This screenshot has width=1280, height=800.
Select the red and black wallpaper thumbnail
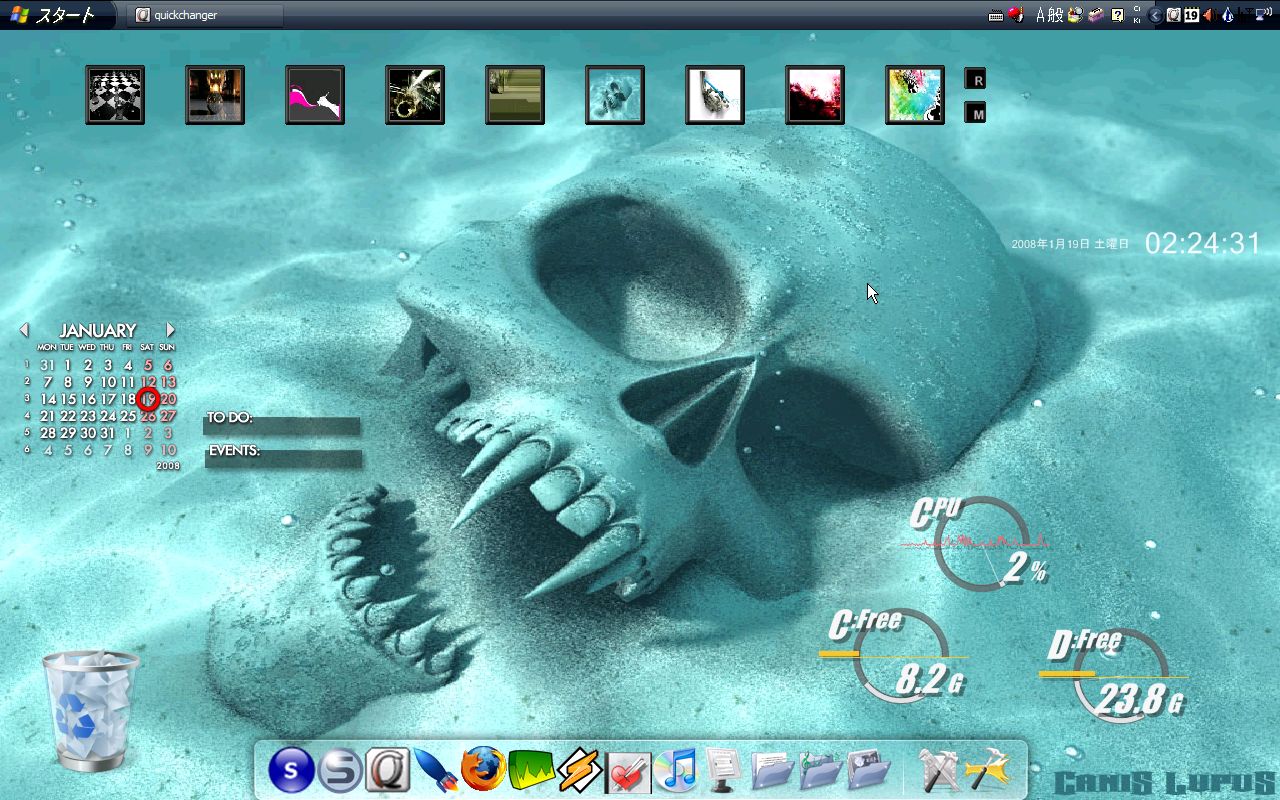click(815, 95)
